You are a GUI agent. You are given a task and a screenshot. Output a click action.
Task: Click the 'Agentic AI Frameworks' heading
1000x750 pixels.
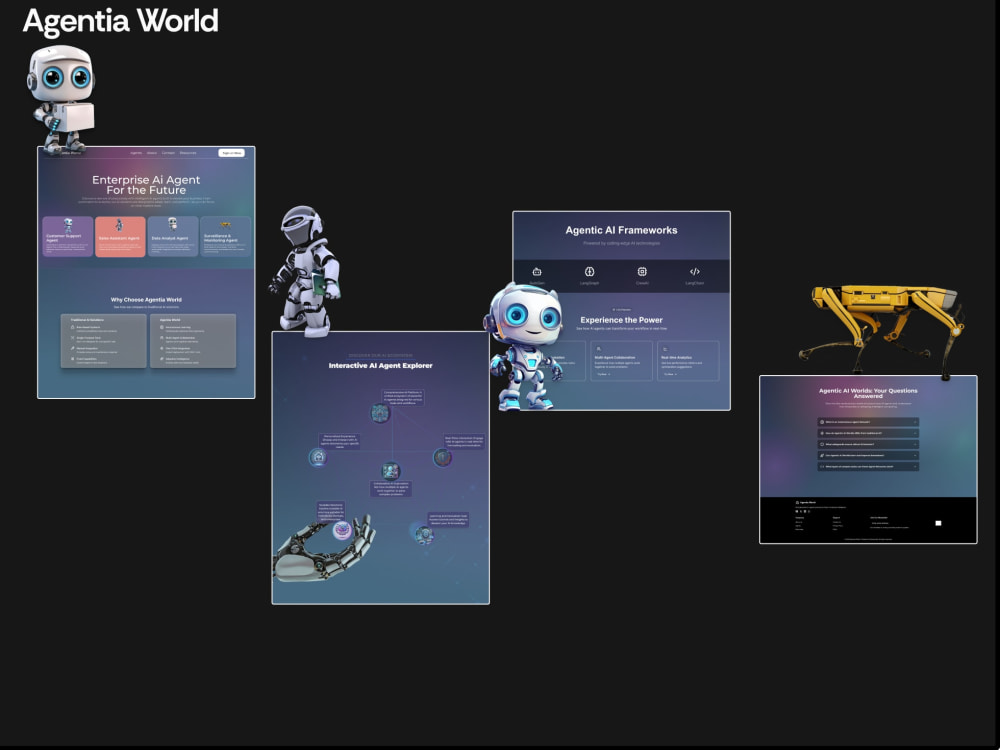click(621, 230)
